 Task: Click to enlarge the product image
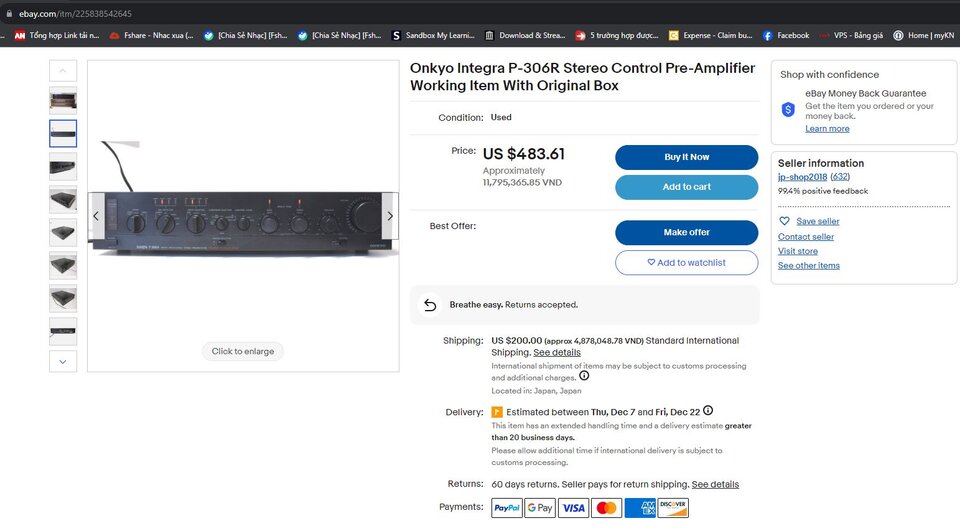pos(242,352)
